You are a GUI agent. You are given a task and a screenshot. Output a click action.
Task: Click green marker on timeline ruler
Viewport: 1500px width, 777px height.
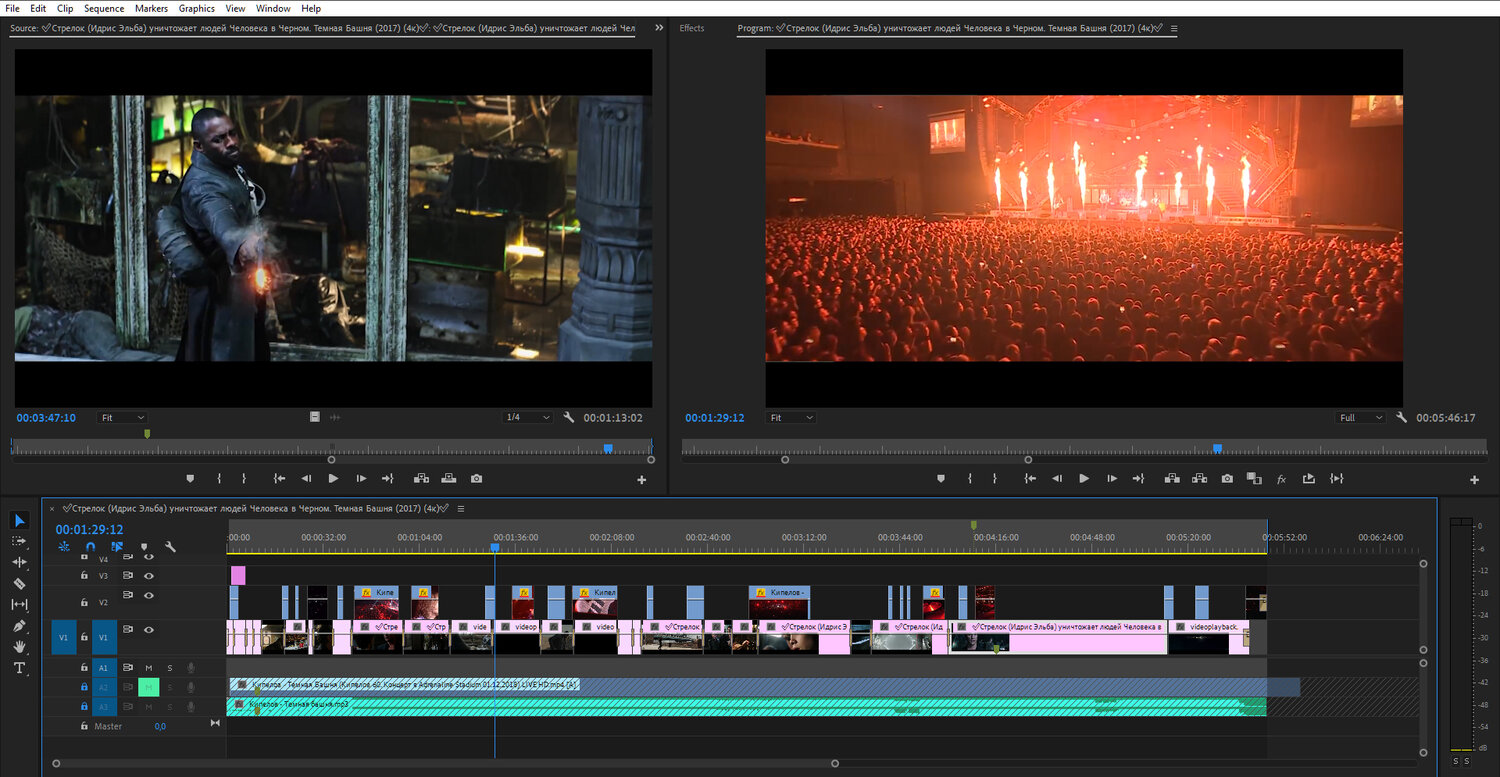tap(973, 525)
